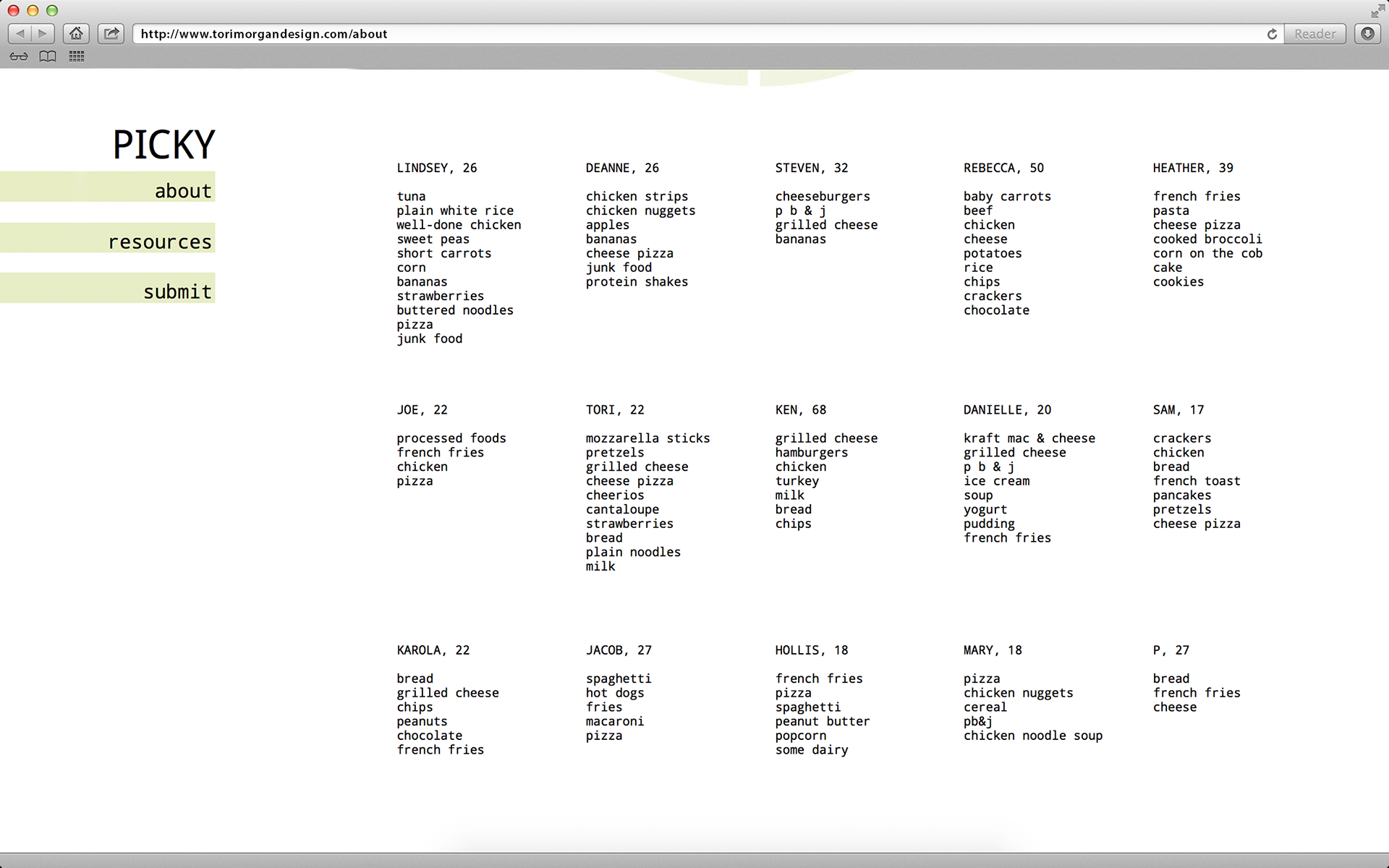Enter full screen via top-right arrows

click(x=1377, y=11)
